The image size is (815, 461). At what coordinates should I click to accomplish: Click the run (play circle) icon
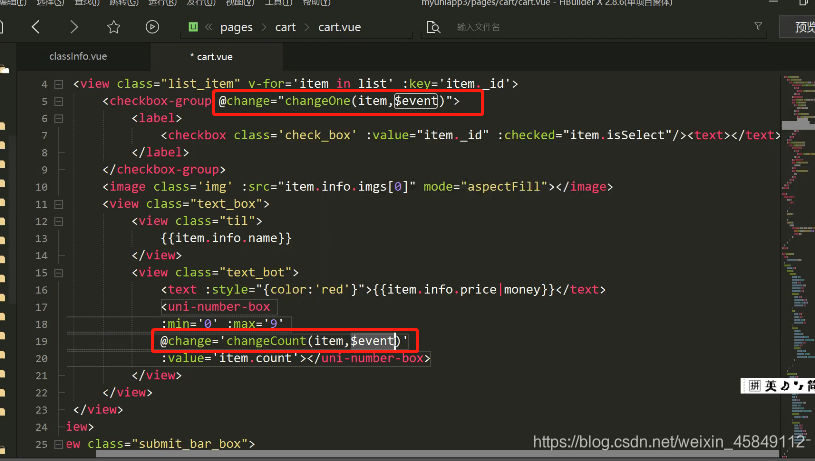[x=152, y=27]
